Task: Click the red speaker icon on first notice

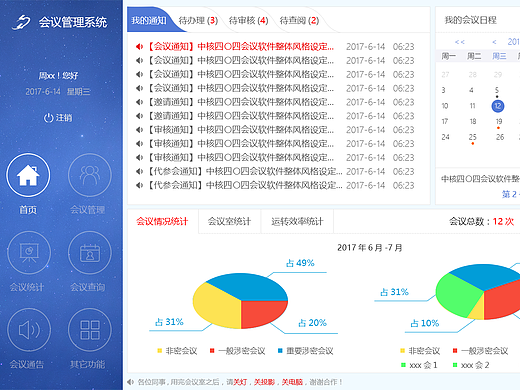Action: click(139, 47)
